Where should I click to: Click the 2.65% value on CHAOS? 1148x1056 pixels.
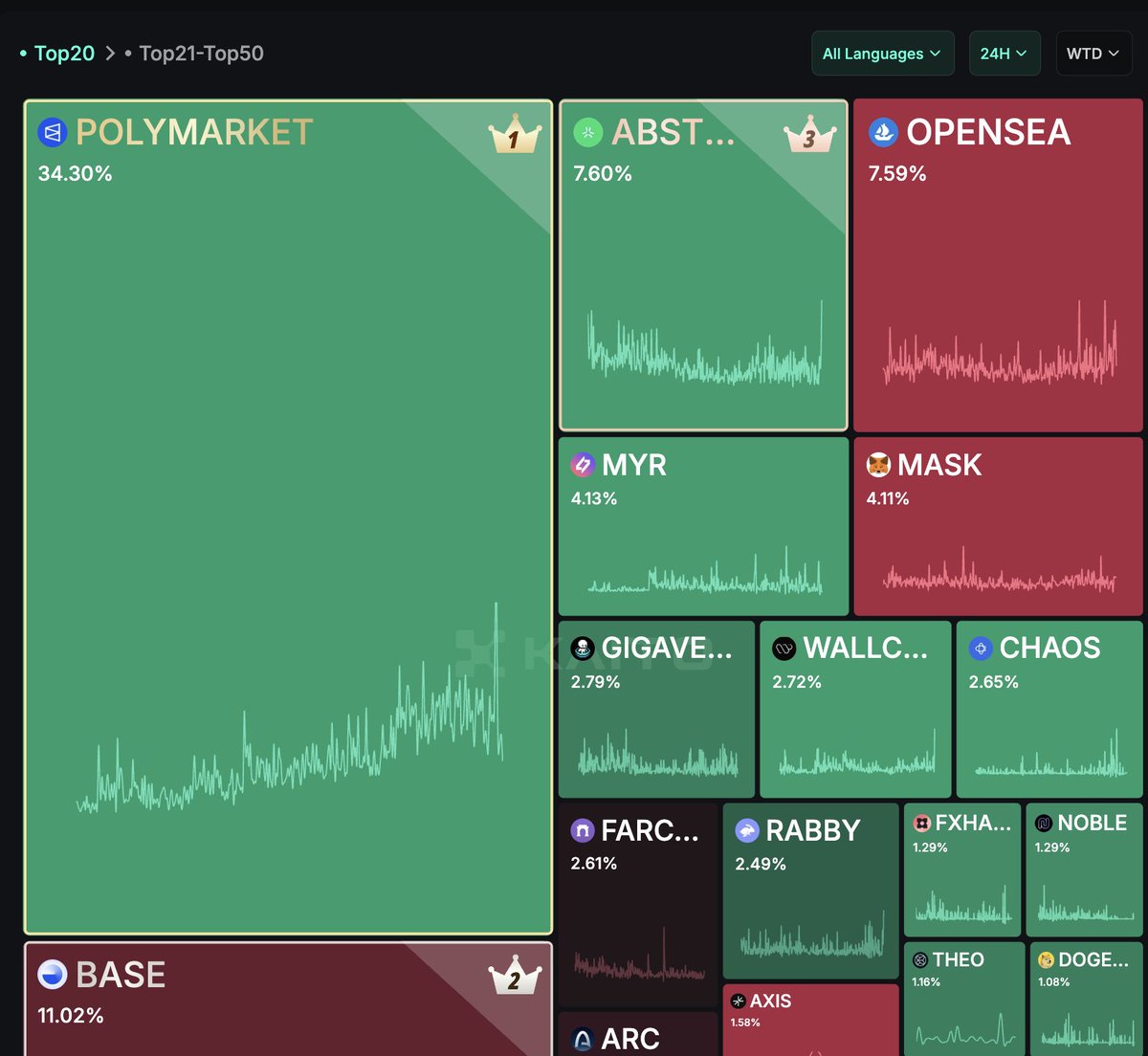(x=994, y=682)
